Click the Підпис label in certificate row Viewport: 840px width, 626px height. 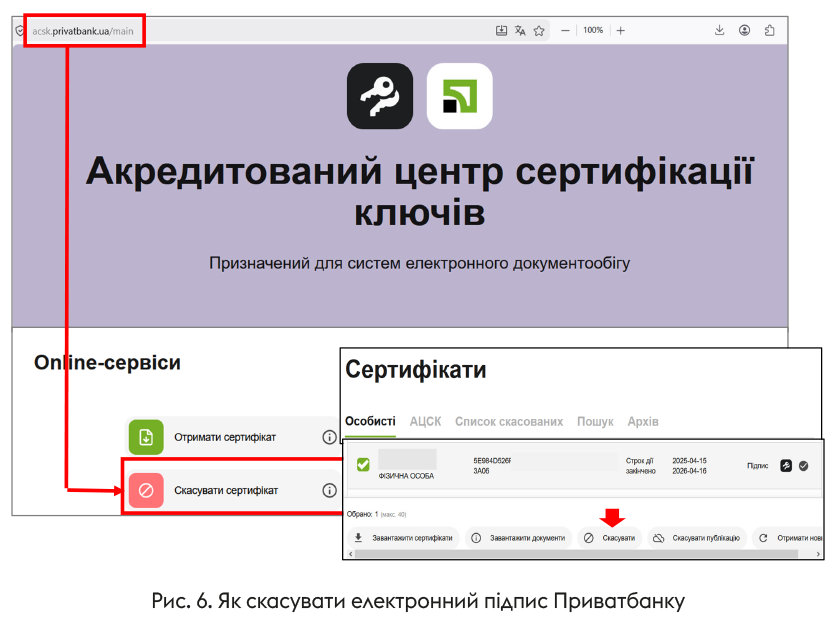758,466
